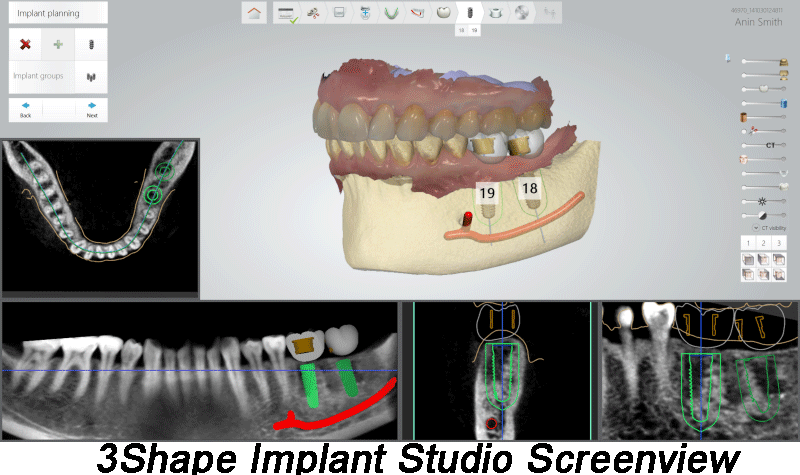This screenshot has width=800, height=475.
Task: Select implant label 19 in 3D view
Action: click(x=487, y=193)
